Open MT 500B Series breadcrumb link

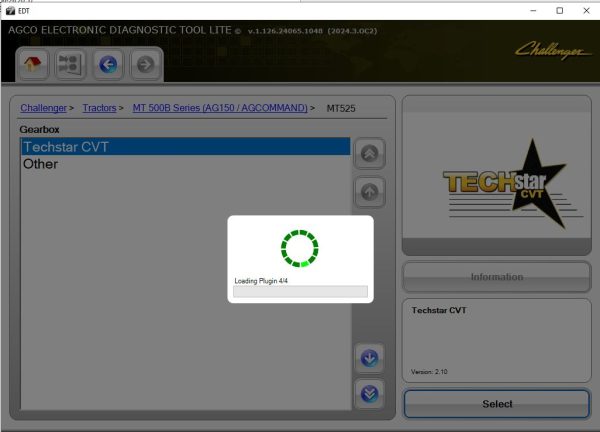[x=220, y=108]
